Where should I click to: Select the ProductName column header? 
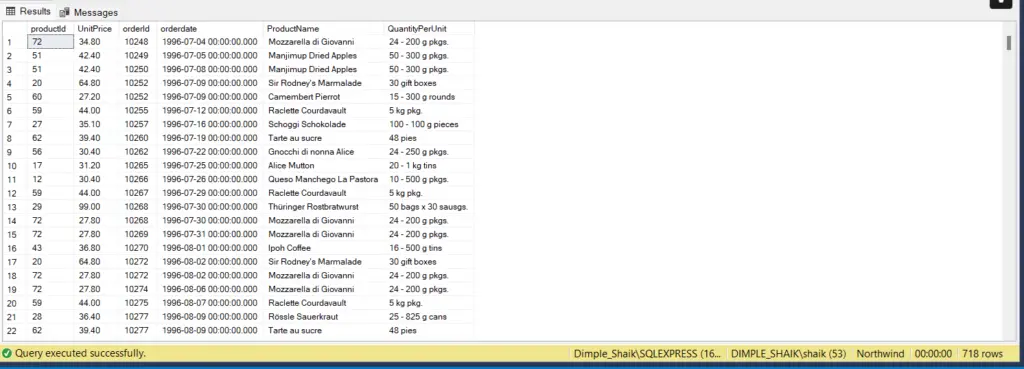click(x=323, y=29)
